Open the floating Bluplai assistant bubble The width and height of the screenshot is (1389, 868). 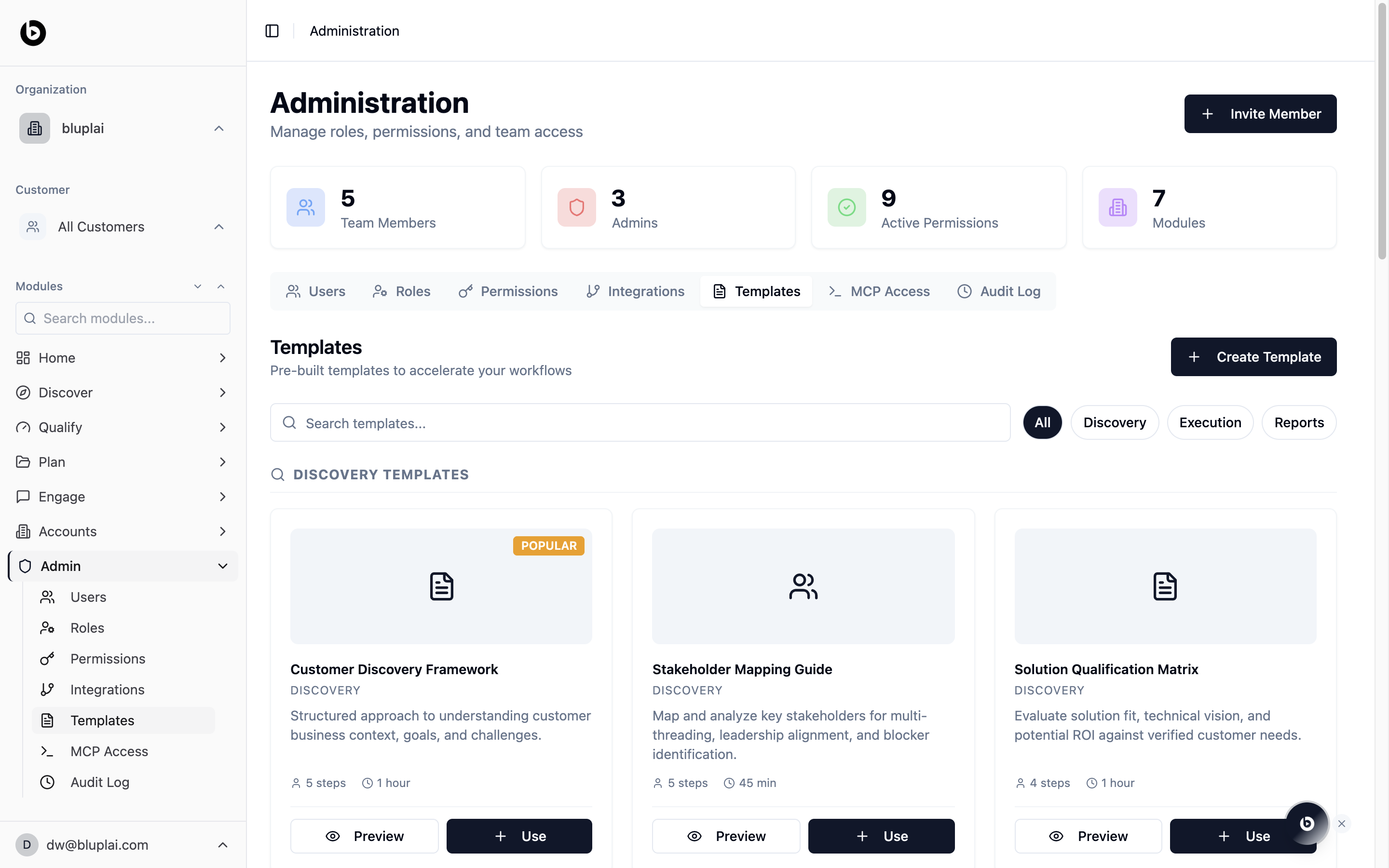click(1307, 823)
